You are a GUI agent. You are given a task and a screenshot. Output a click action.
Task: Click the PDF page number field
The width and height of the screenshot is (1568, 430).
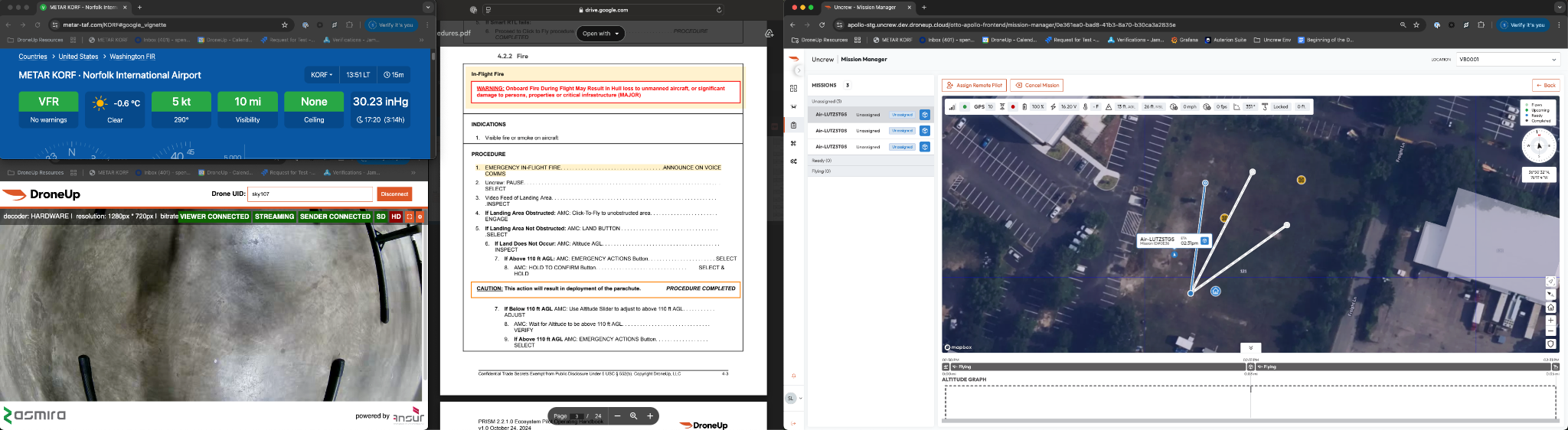click(578, 416)
